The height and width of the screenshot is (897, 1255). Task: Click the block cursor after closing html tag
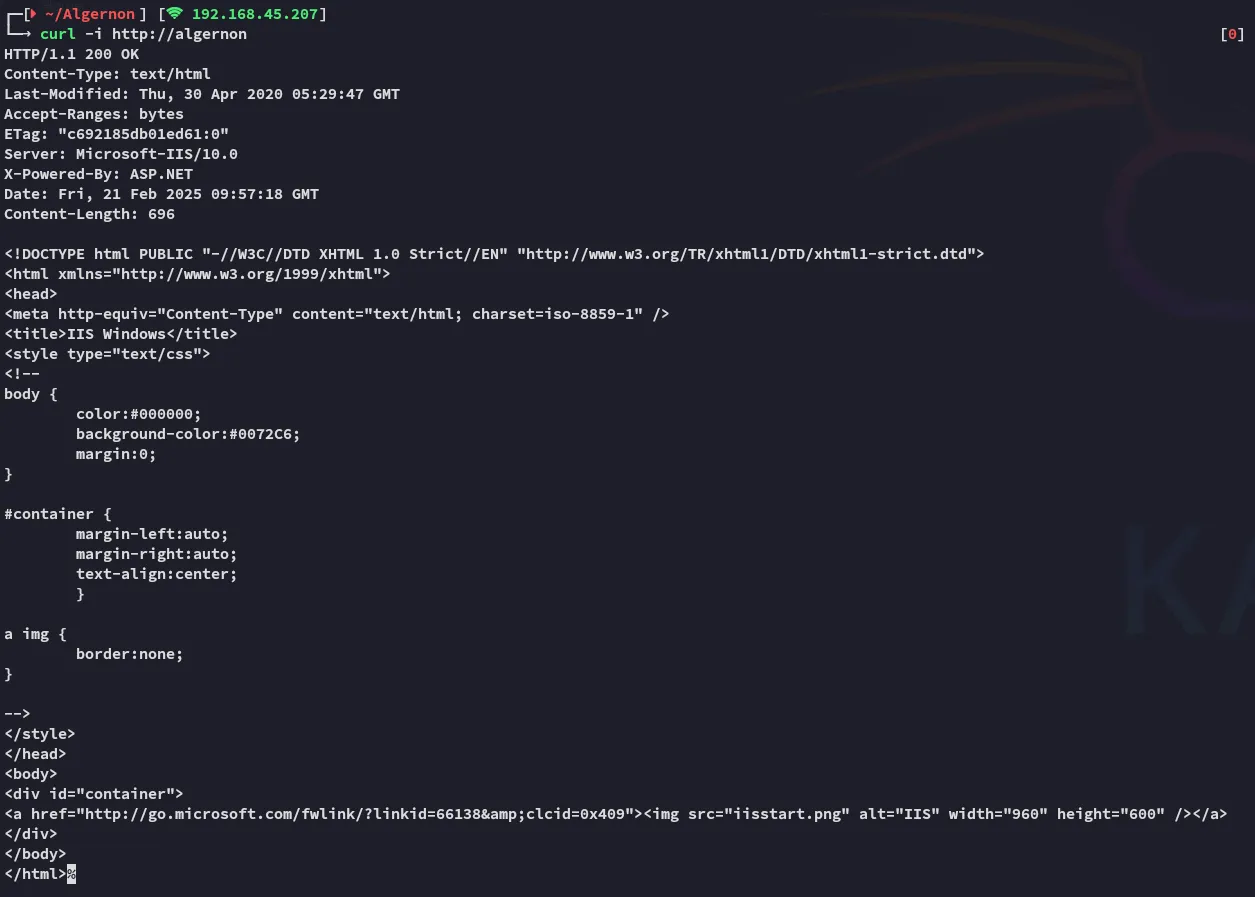point(71,874)
